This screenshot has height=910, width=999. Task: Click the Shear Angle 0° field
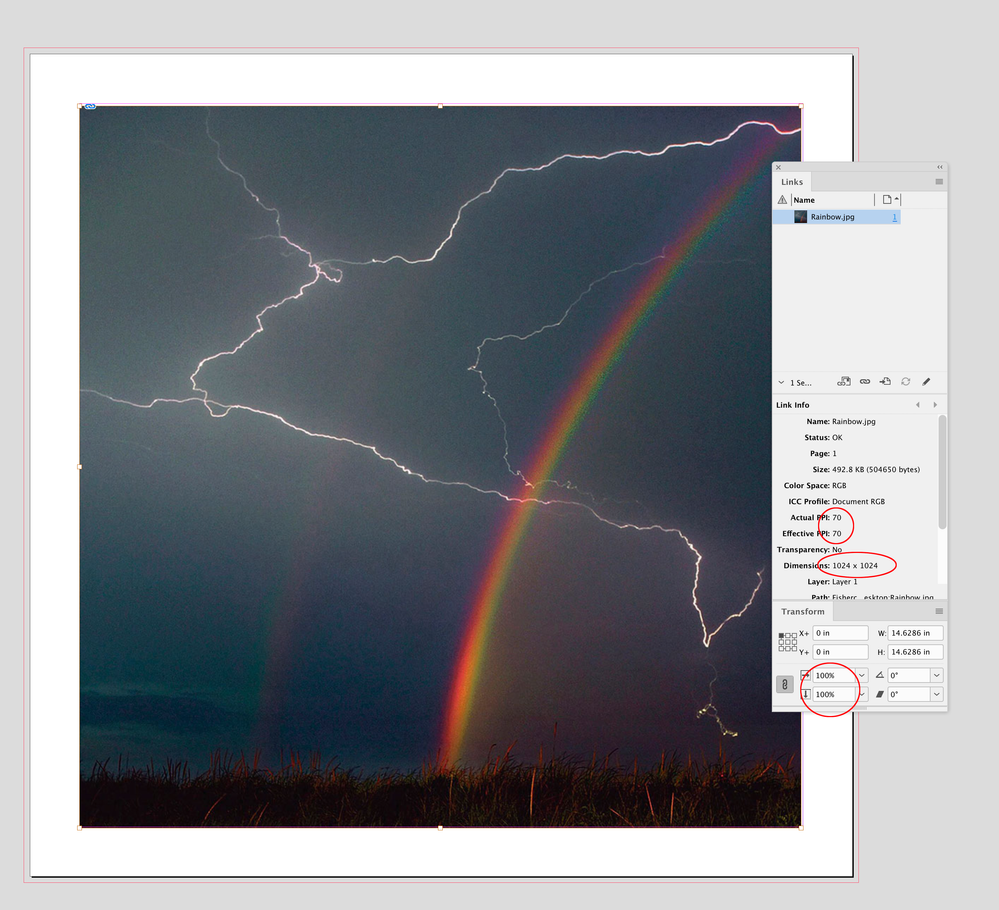click(909, 694)
